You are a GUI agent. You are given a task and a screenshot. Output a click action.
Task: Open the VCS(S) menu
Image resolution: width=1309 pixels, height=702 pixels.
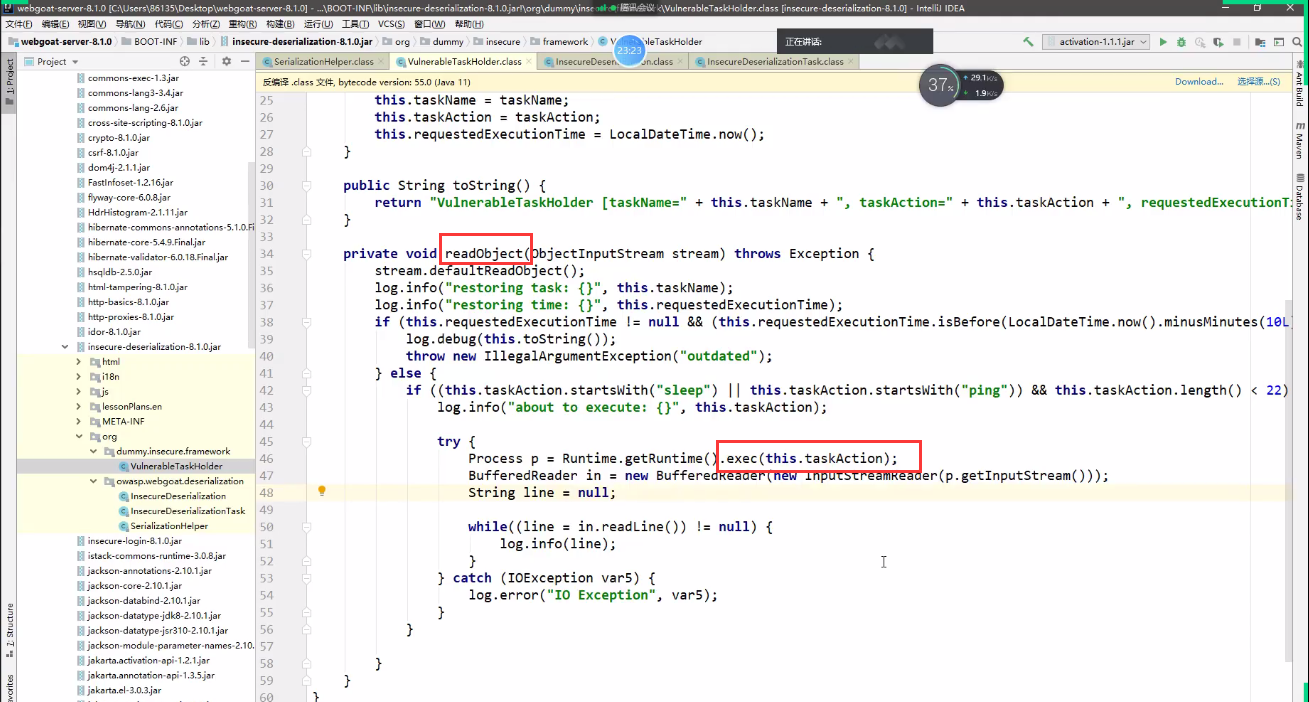point(391,24)
